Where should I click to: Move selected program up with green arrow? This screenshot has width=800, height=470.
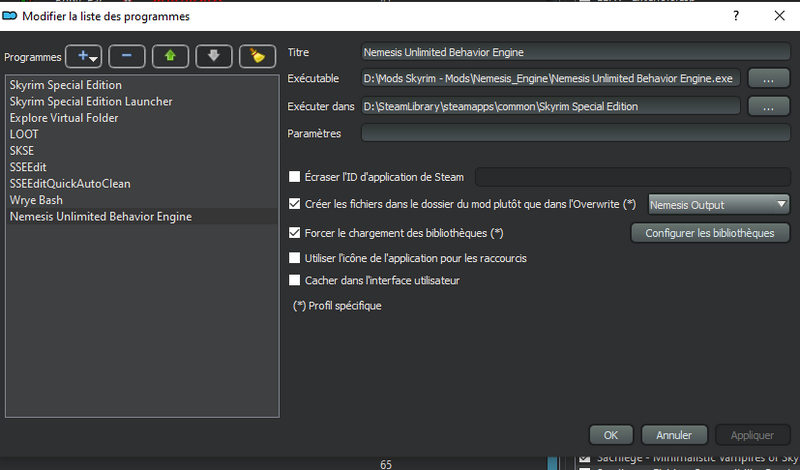(x=170, y=57)
